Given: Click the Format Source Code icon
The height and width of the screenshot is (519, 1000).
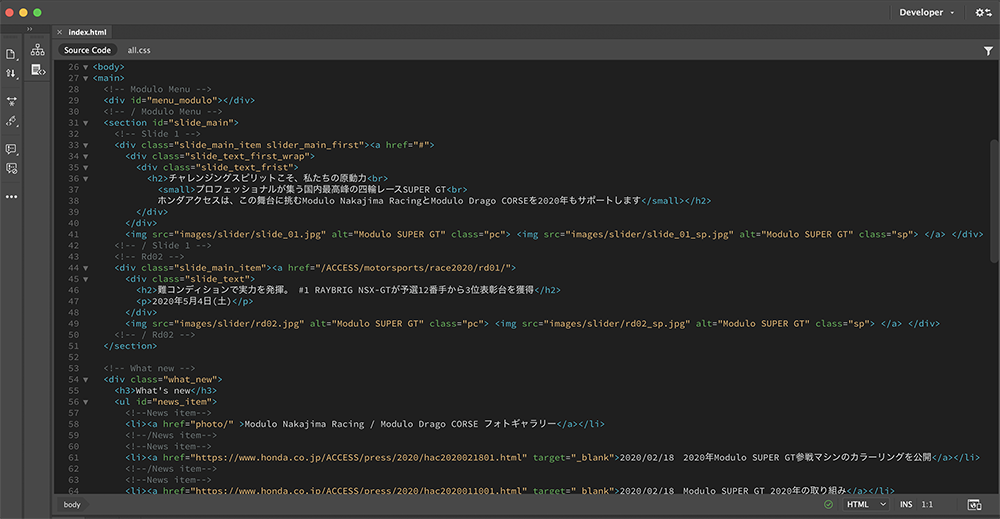Looking at the screenshot, I should tap(11, 121).
